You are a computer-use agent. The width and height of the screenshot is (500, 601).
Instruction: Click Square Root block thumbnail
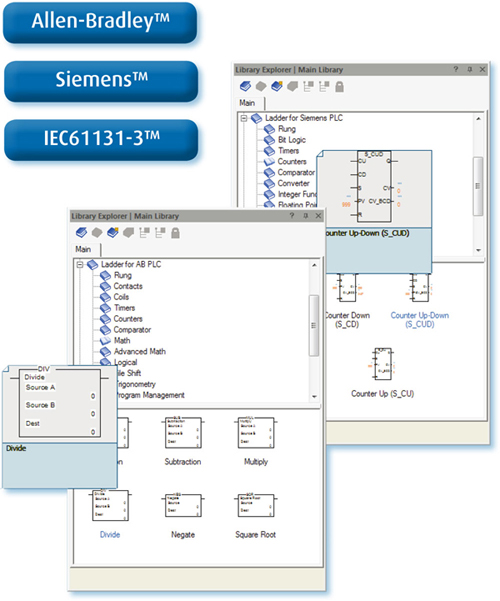(x=256, y=506)
